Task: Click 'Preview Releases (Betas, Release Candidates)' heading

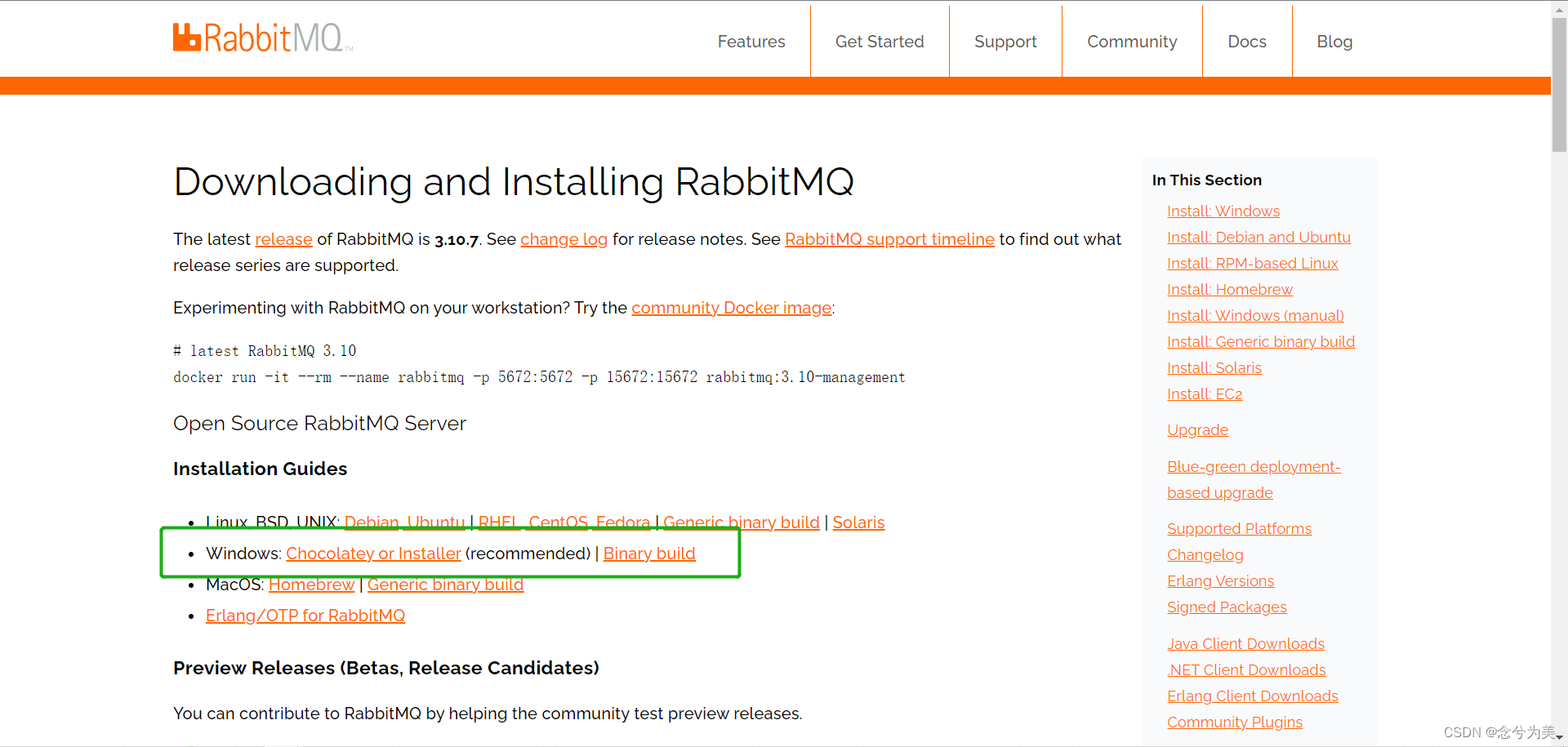Action: click(386, 668)
